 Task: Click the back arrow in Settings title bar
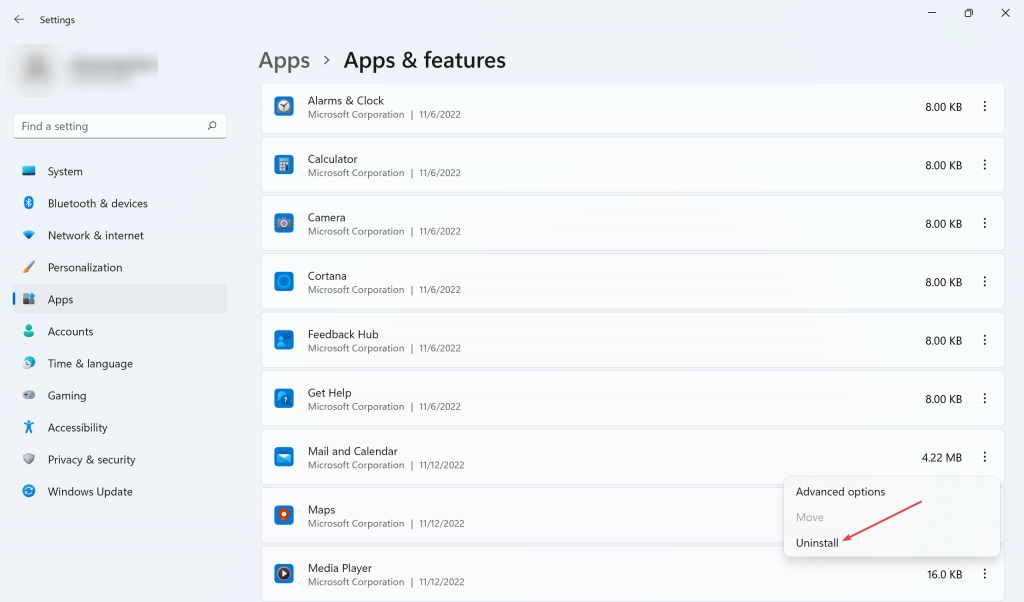click(19, 20)
